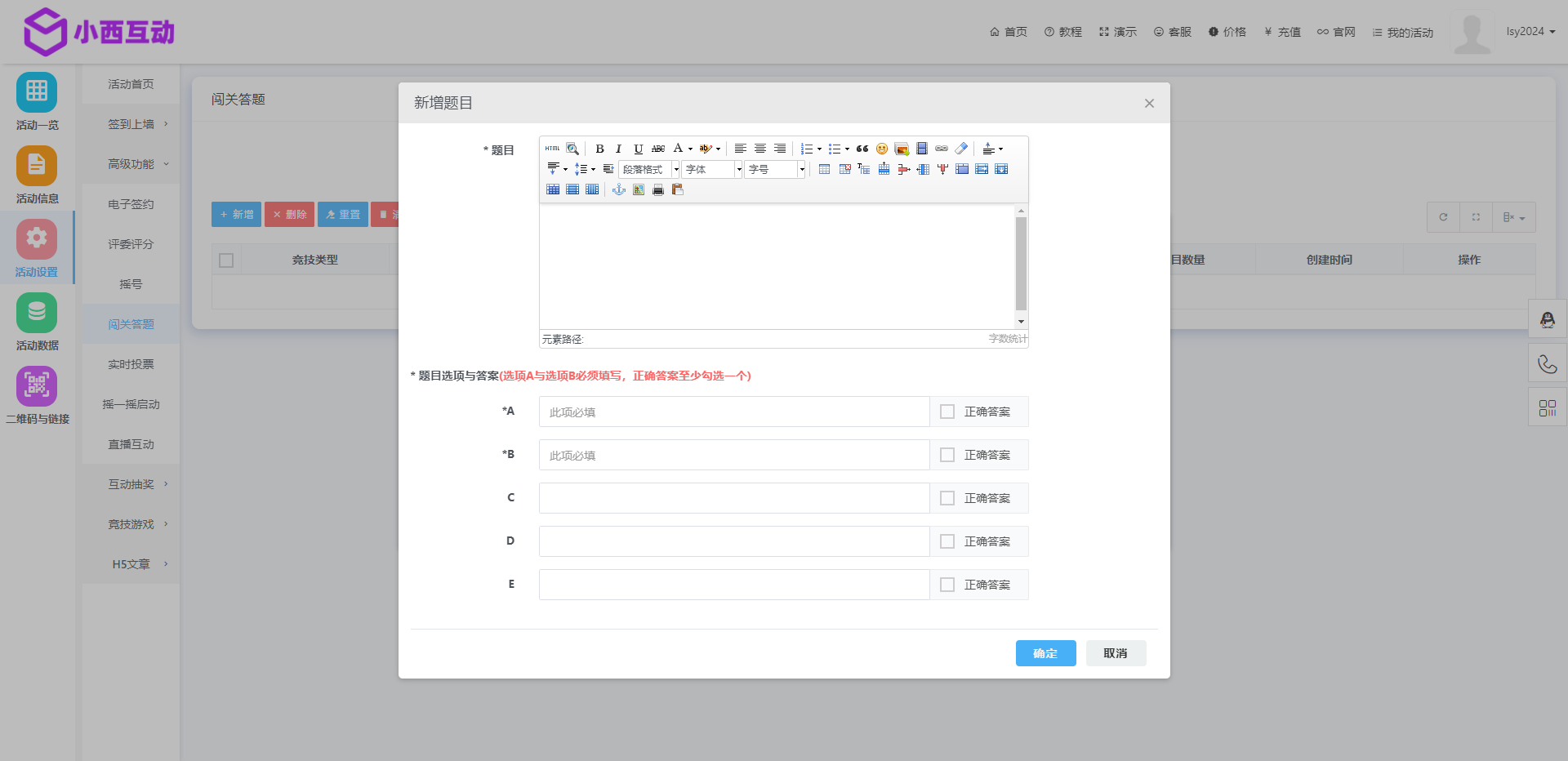Center align text in editor

click(760, 149)
